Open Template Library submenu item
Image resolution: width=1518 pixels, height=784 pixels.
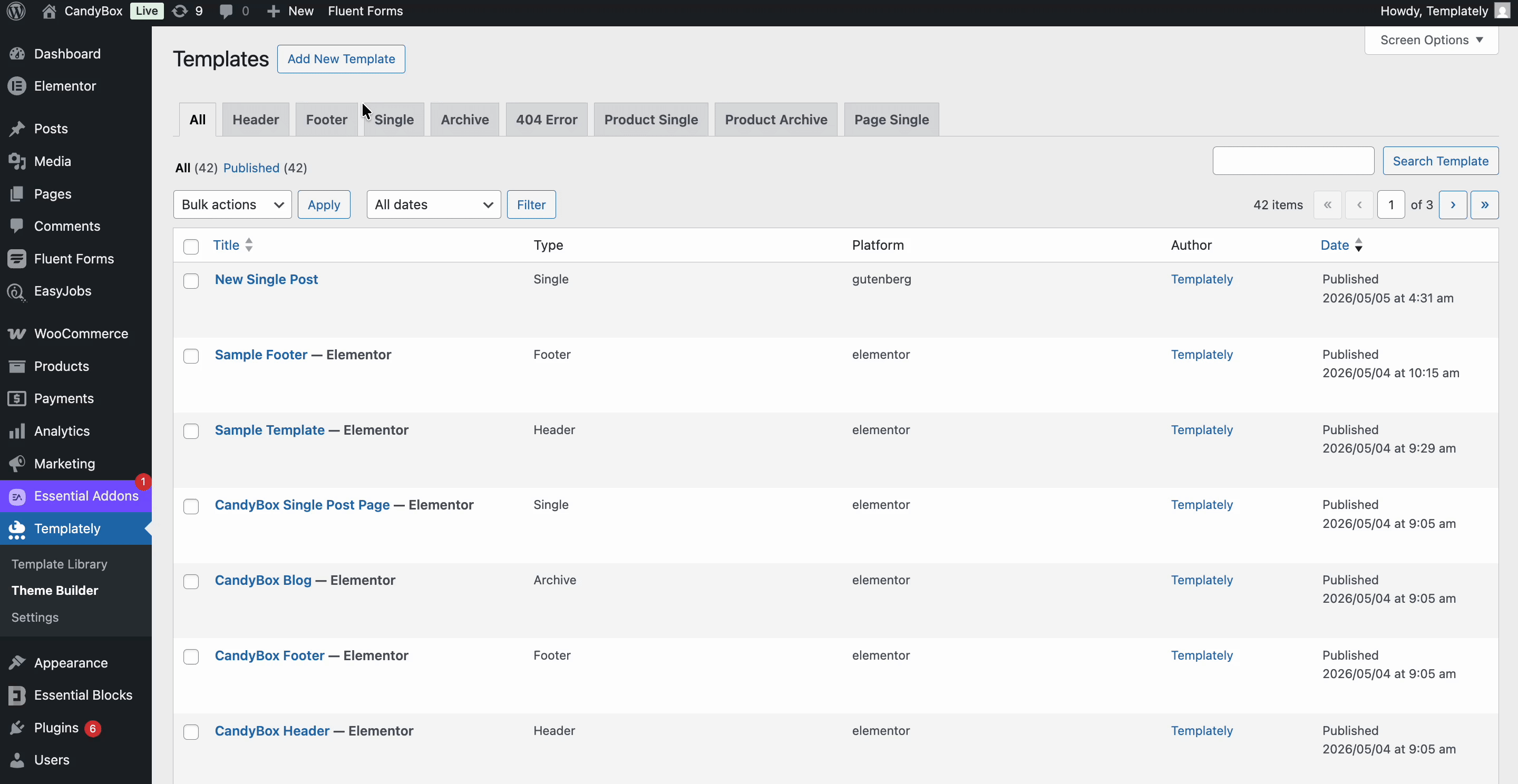[59, 564]
